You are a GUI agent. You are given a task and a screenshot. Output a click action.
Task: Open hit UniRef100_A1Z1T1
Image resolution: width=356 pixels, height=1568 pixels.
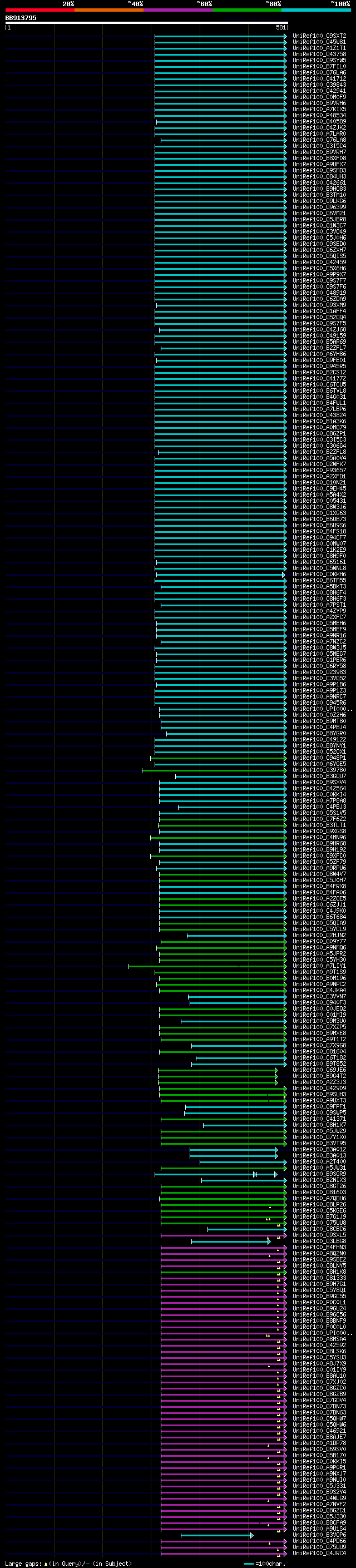[x=319, y=48]
